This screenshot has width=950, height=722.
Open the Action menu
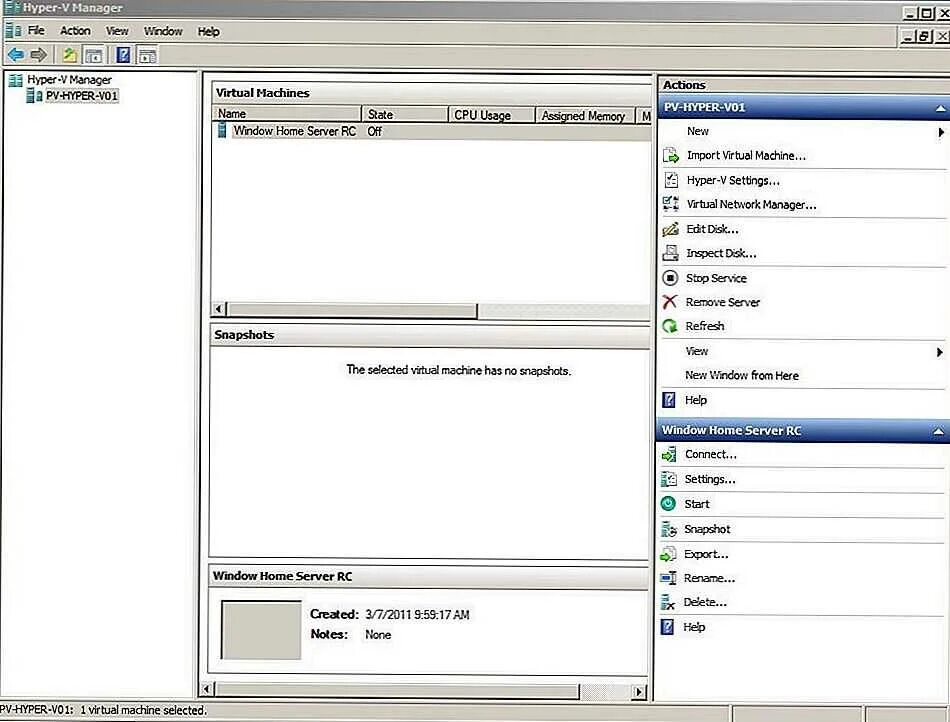75,30
